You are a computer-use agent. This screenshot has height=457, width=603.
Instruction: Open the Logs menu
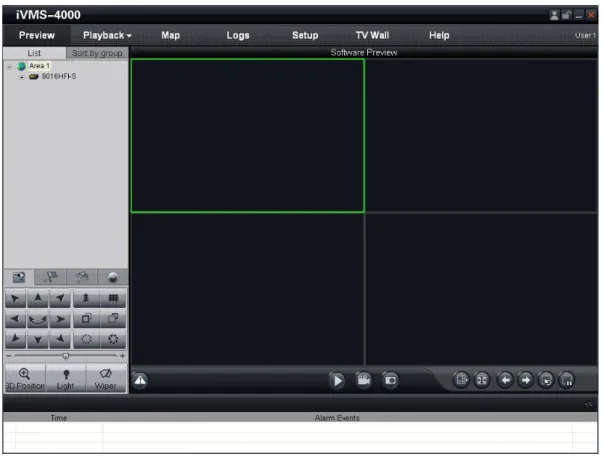[x=238, y=35]
